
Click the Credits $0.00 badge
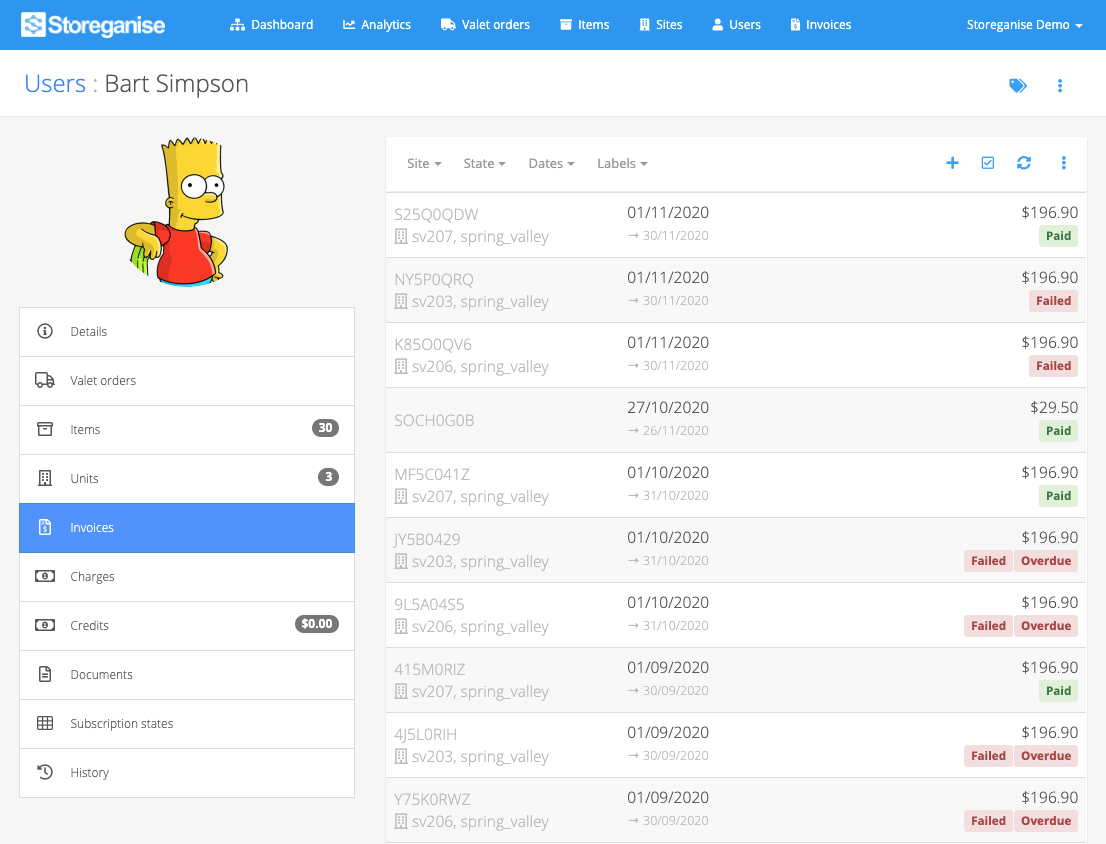click(x=317, y=624)
